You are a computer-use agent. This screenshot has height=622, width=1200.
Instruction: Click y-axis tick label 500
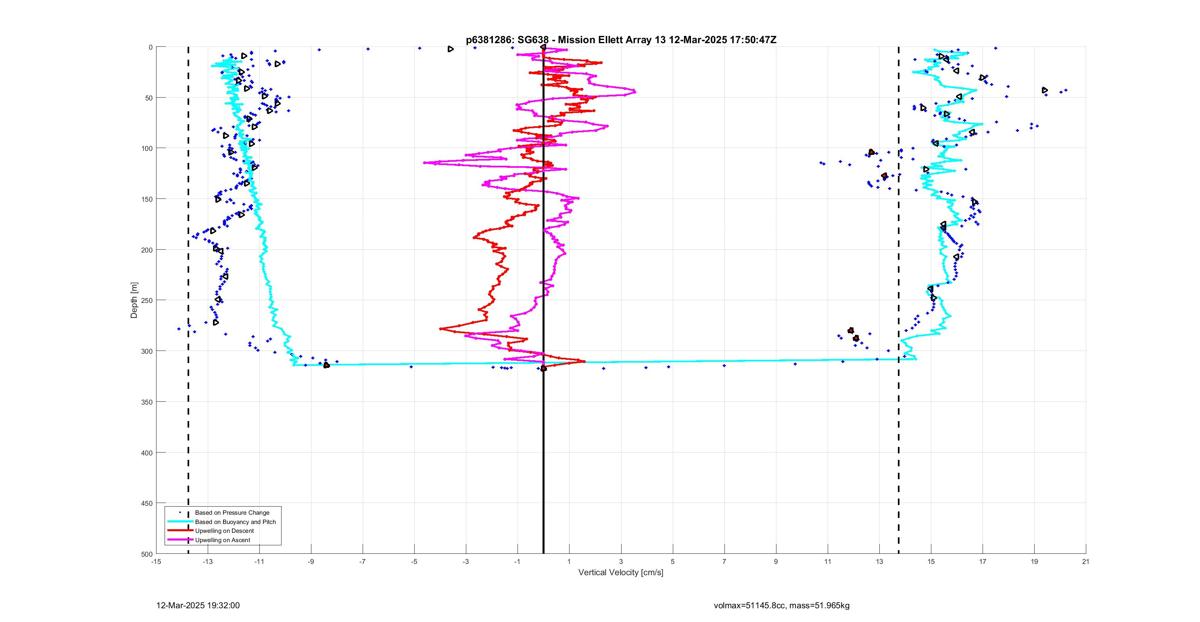(x=146, y=553)
